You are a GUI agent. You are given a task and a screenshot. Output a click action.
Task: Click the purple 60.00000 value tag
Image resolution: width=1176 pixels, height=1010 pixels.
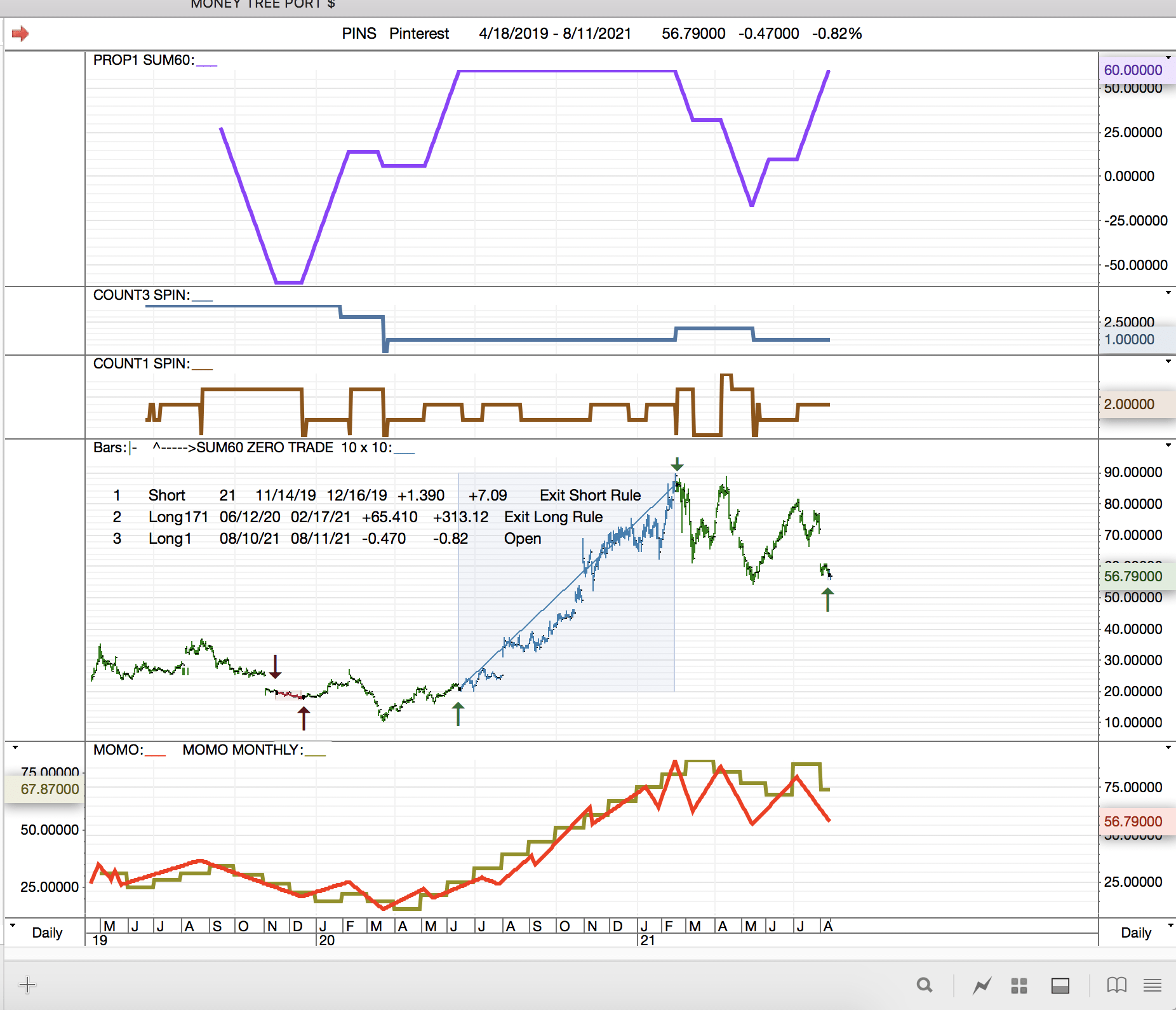pyautogui.click(x=1133, y=70)
